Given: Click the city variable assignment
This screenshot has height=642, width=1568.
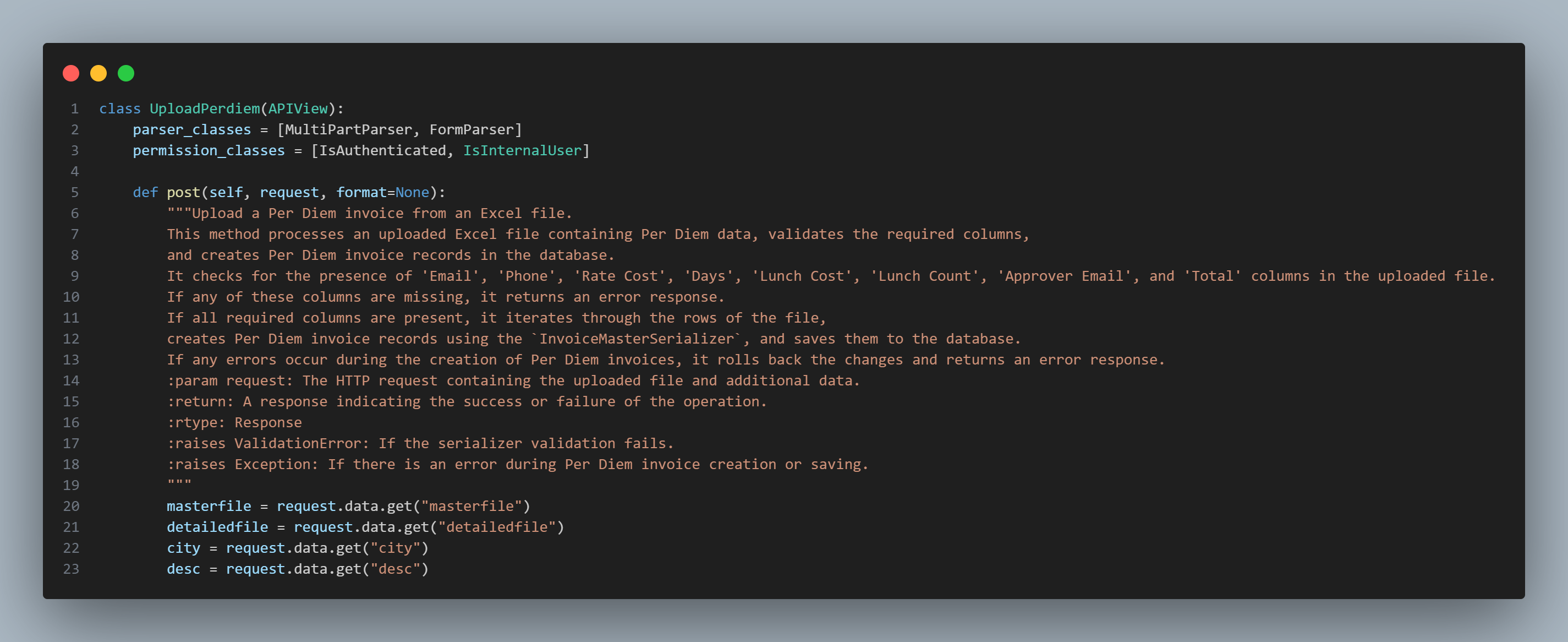Looking at the screenshot, I should 183,548.
